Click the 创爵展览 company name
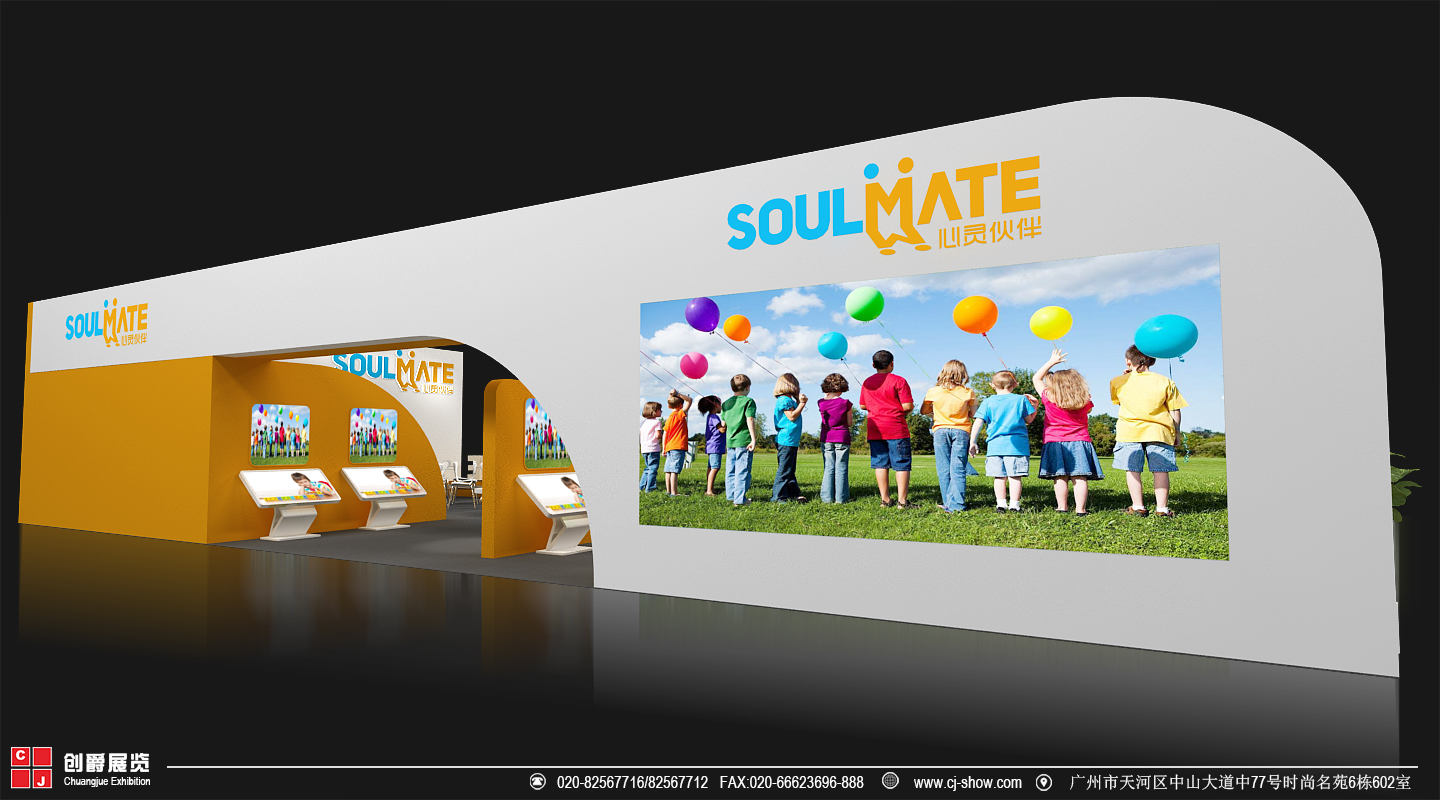Image resolution: width=1440 pixels, height=800 pixels. [106, 763]
